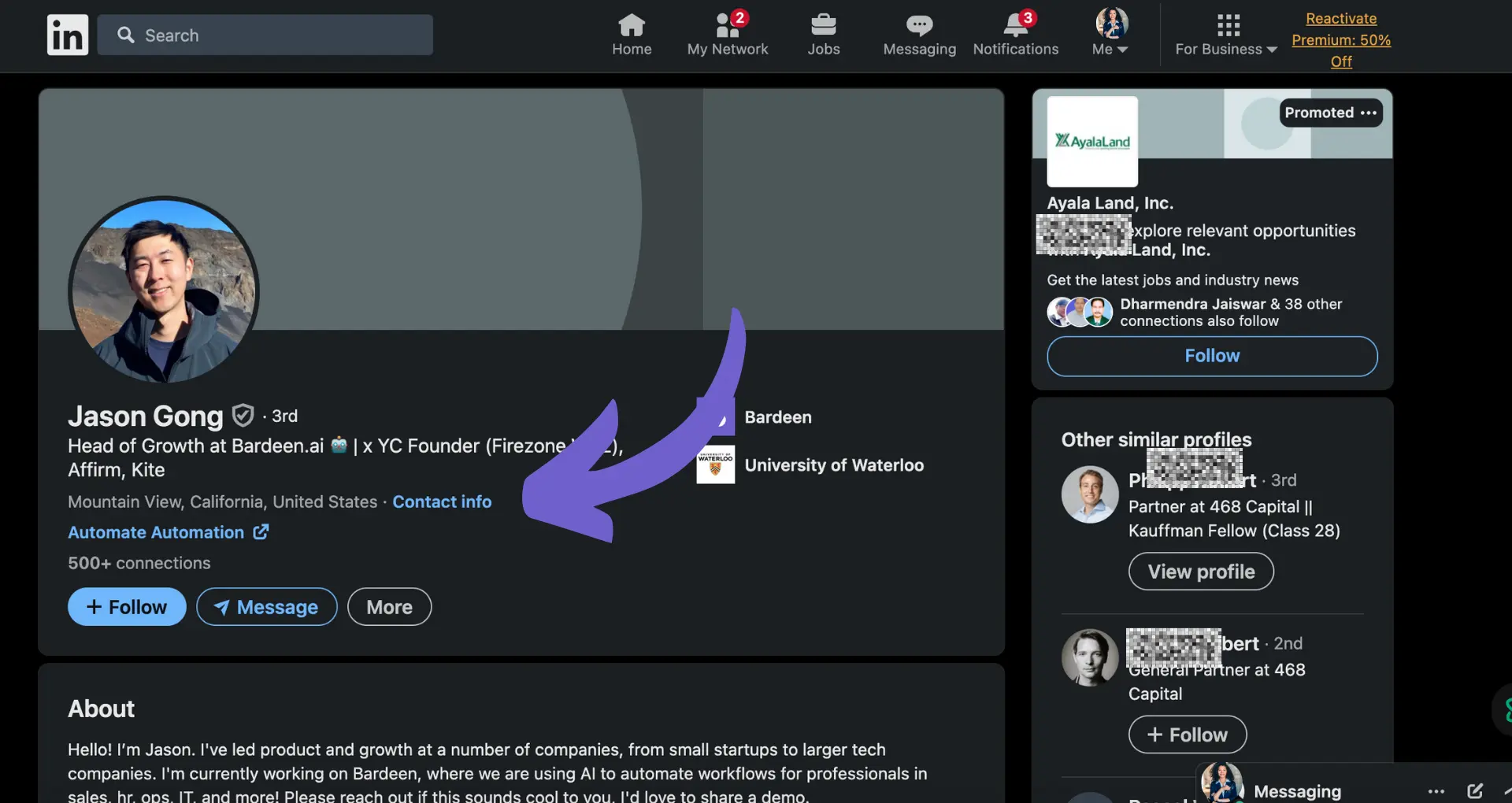Open Automate Automation external link
The height and width of the screenshot is (803, 1512).
coord(169,532)
